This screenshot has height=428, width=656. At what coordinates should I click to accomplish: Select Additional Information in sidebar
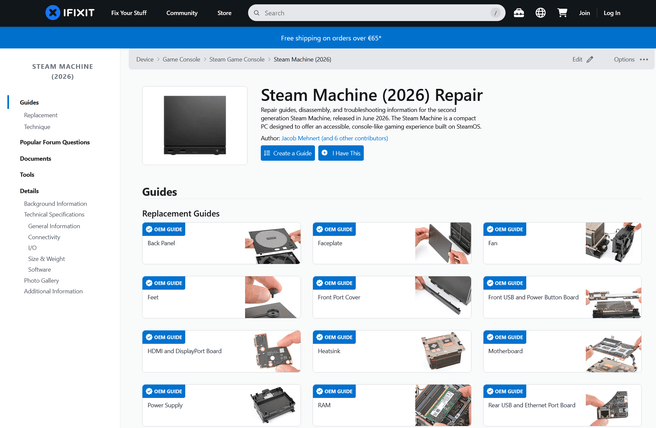pos(53,291)
